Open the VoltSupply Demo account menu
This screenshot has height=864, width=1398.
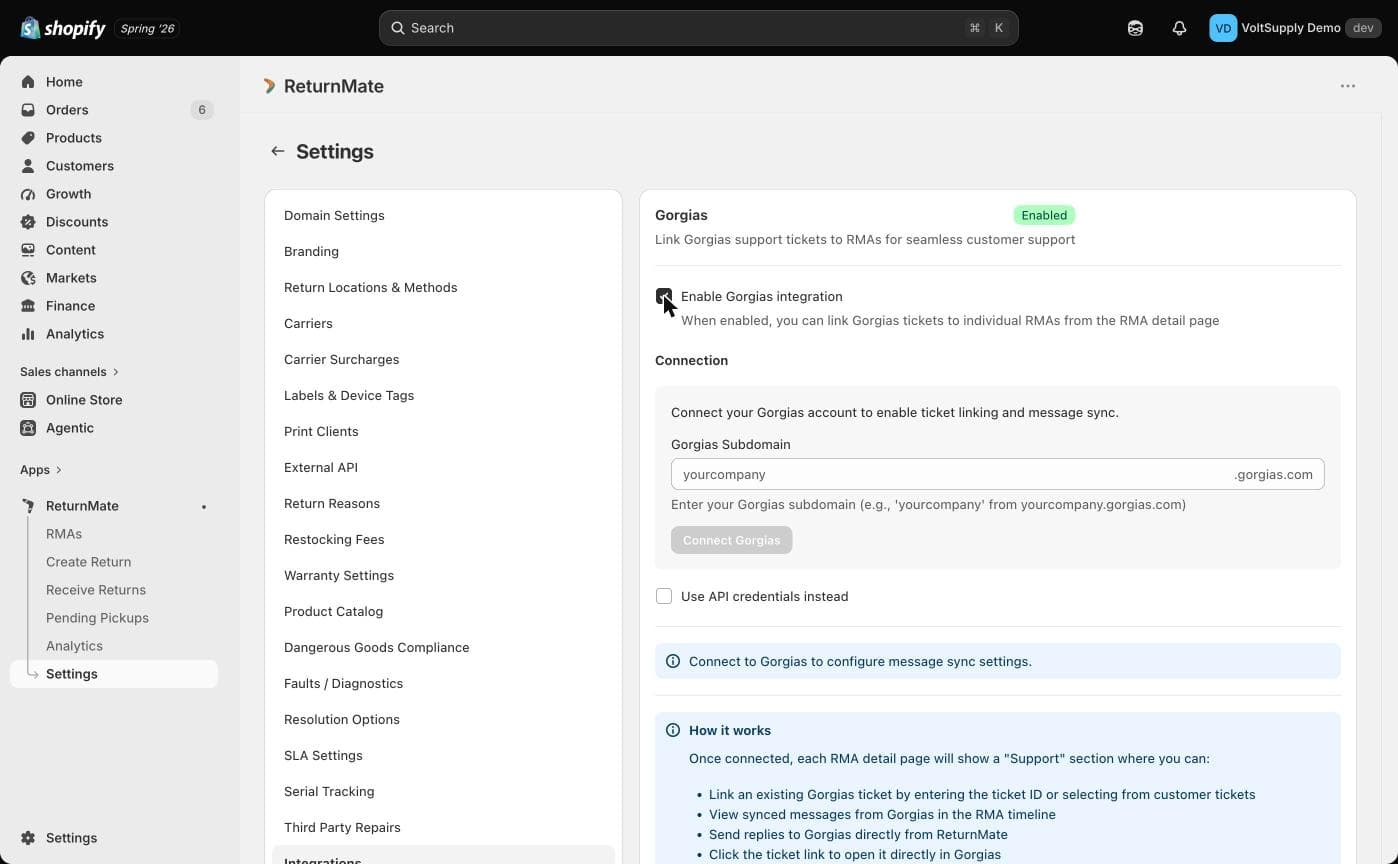click(x=1296, y=28)
